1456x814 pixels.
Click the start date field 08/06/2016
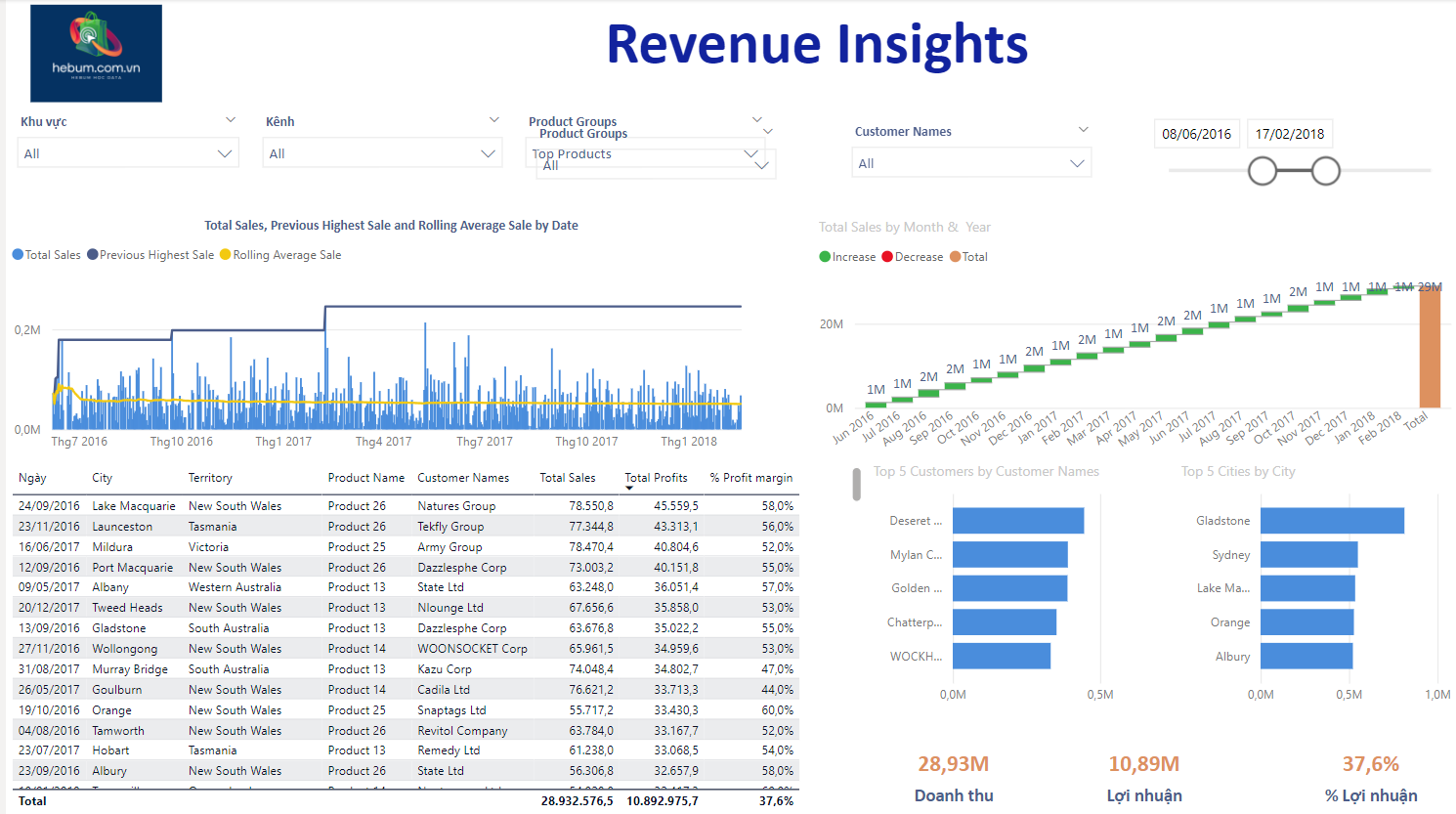click(x=1196, y=134)
